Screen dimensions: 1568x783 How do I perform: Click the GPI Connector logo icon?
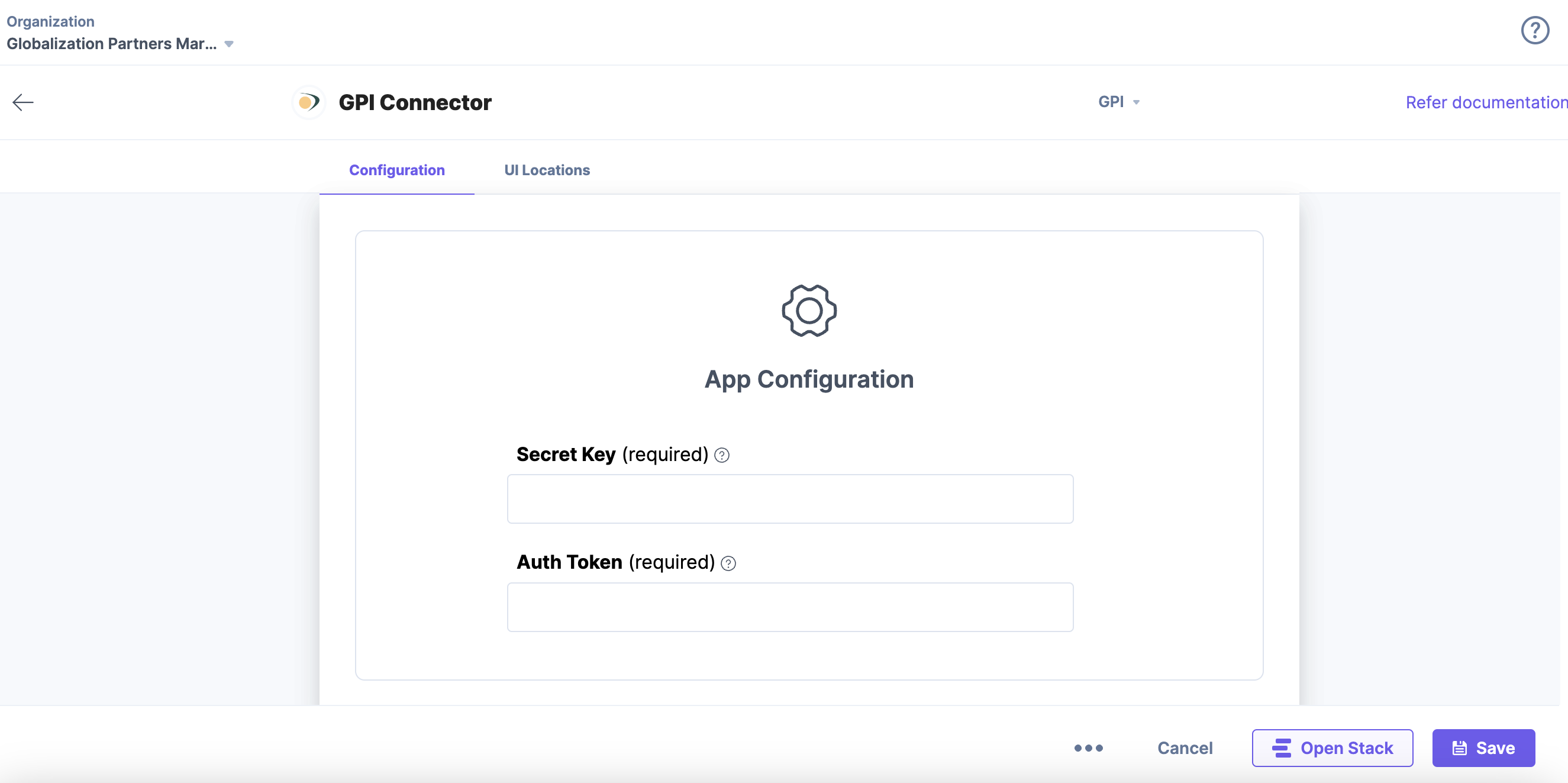coord(309,102)
